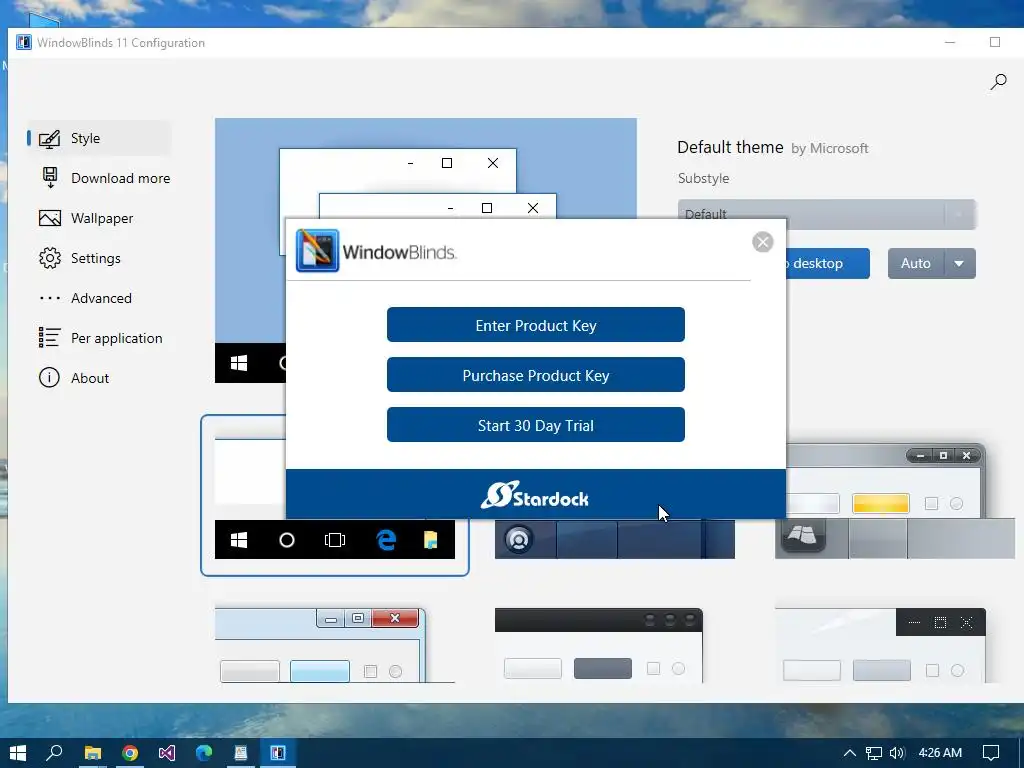Click the Auto button

(x=916, y=263)
